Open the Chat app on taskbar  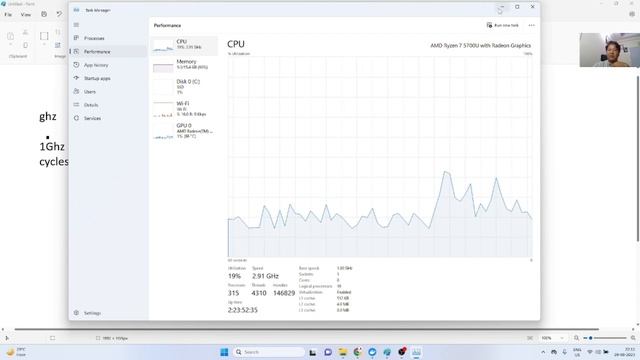328,352
